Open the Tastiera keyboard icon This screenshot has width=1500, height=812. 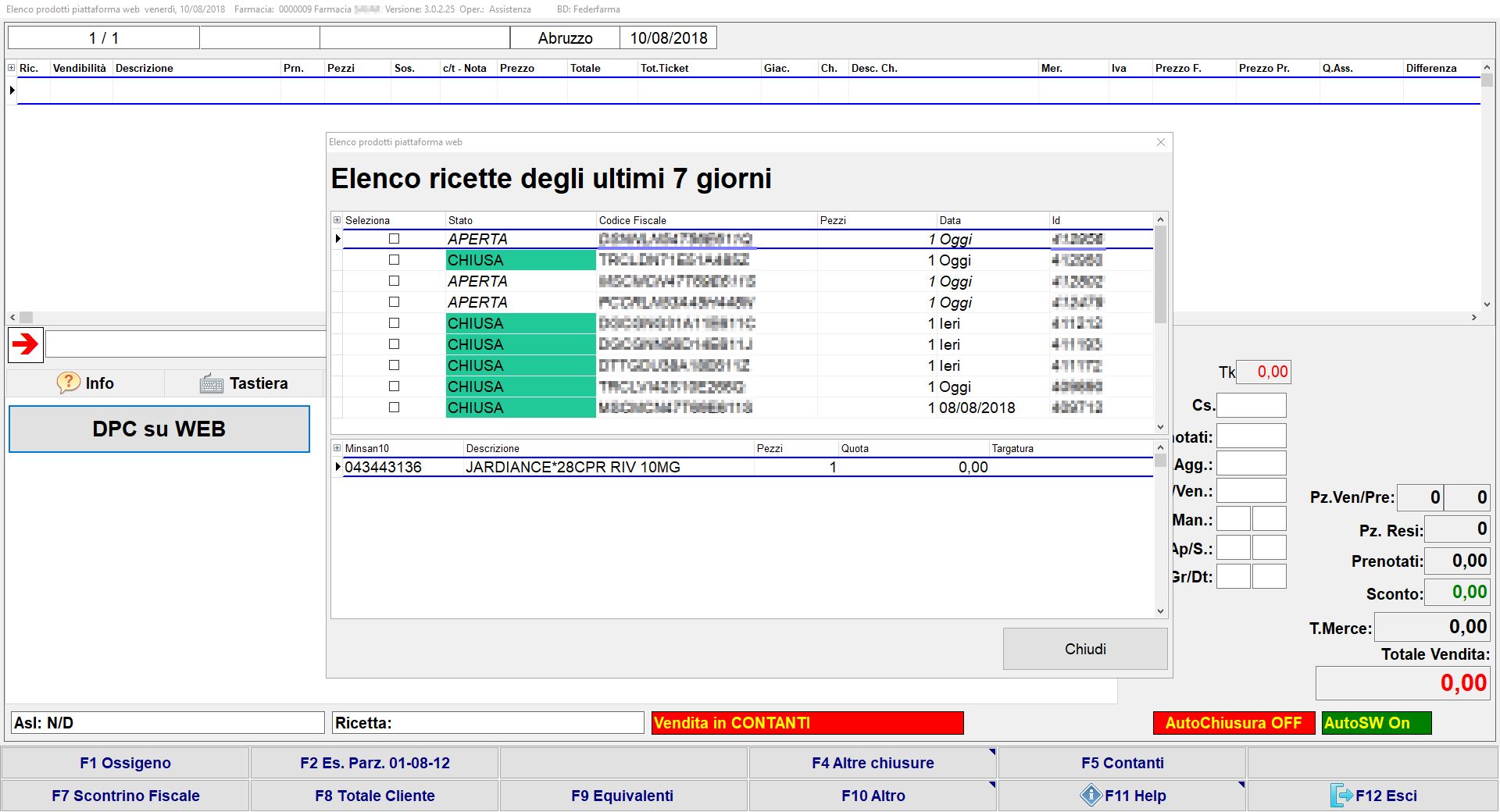click(211, 383)
